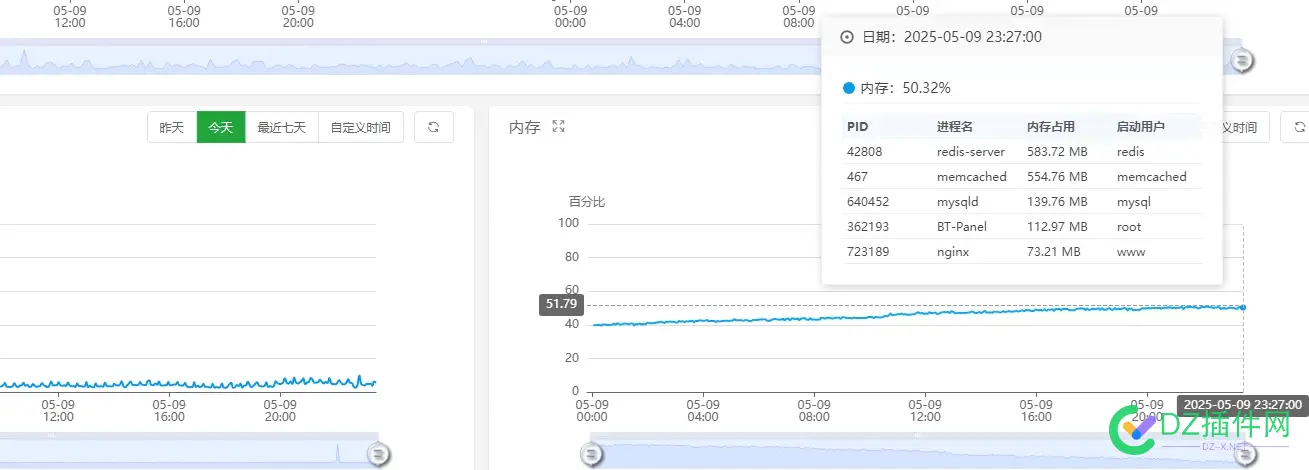Click the 05-09 04:00 label under 内存 chart

(703, 411)
